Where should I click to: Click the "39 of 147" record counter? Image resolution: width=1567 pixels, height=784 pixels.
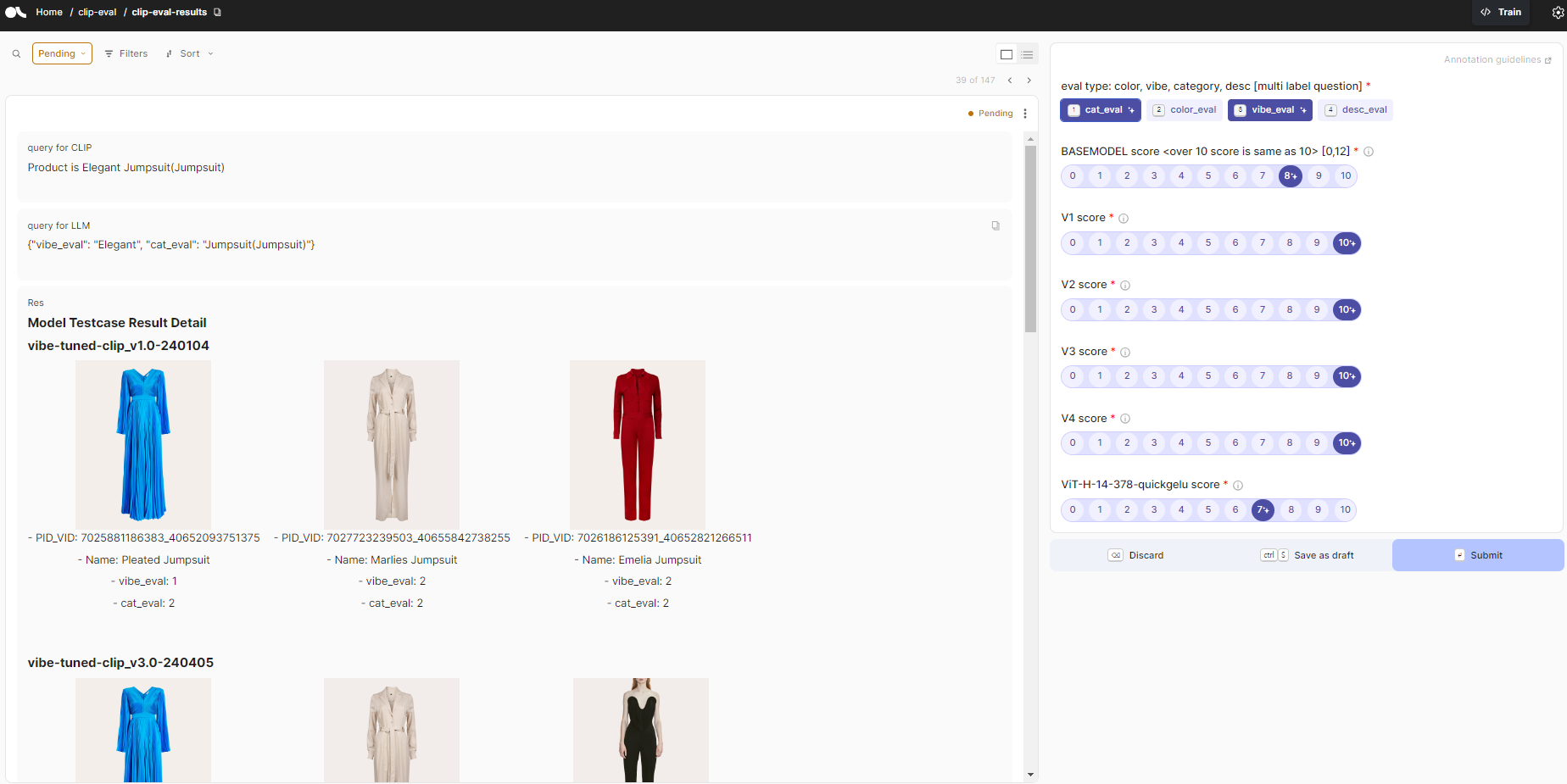tap(975, 81)
